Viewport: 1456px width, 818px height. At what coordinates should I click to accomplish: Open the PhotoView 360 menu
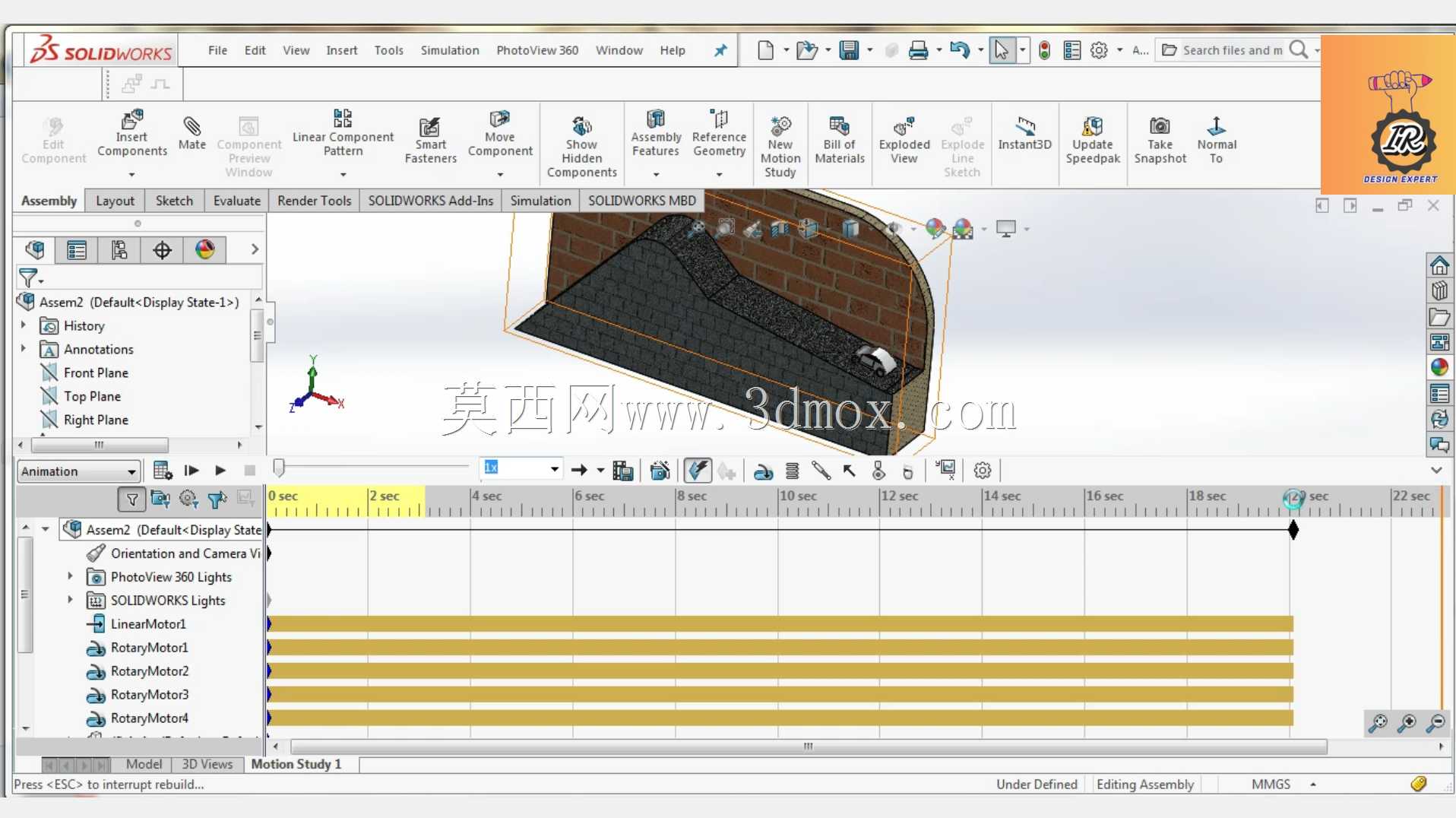coord(537,50)
